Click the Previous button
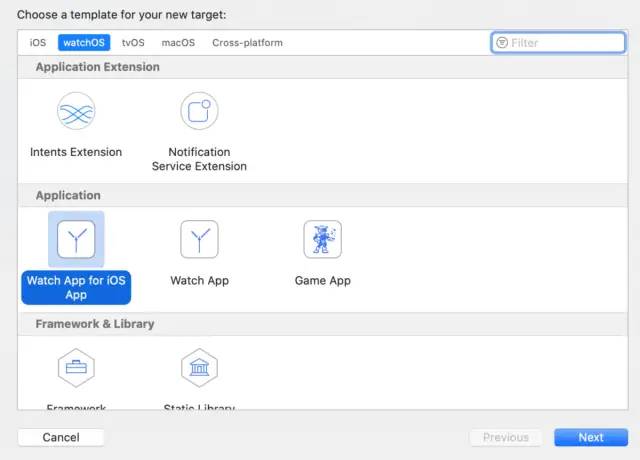Viewport: 640px width, 460px height. tap(506, 437)
